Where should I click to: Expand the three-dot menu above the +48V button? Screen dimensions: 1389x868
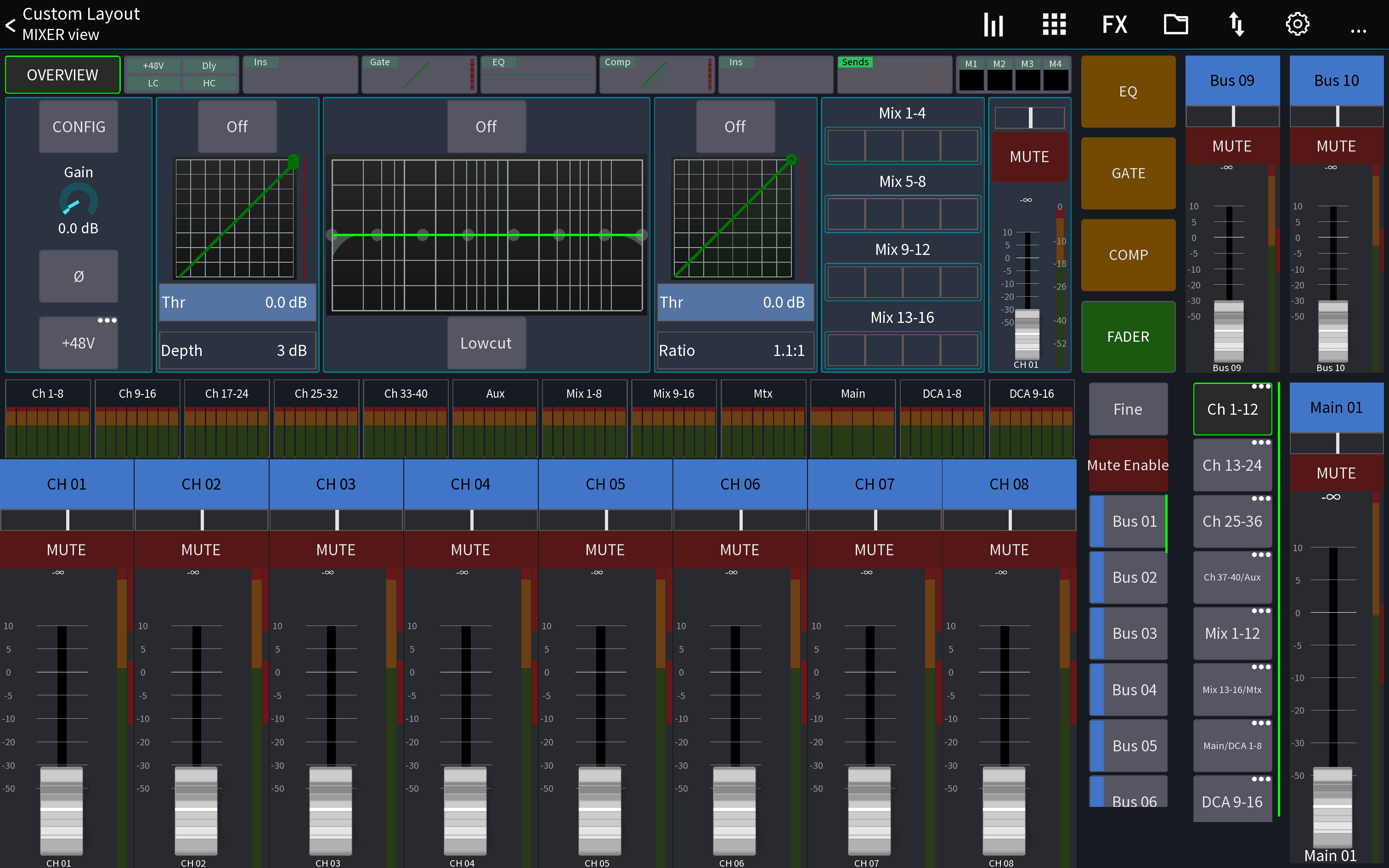pos(108,321)
